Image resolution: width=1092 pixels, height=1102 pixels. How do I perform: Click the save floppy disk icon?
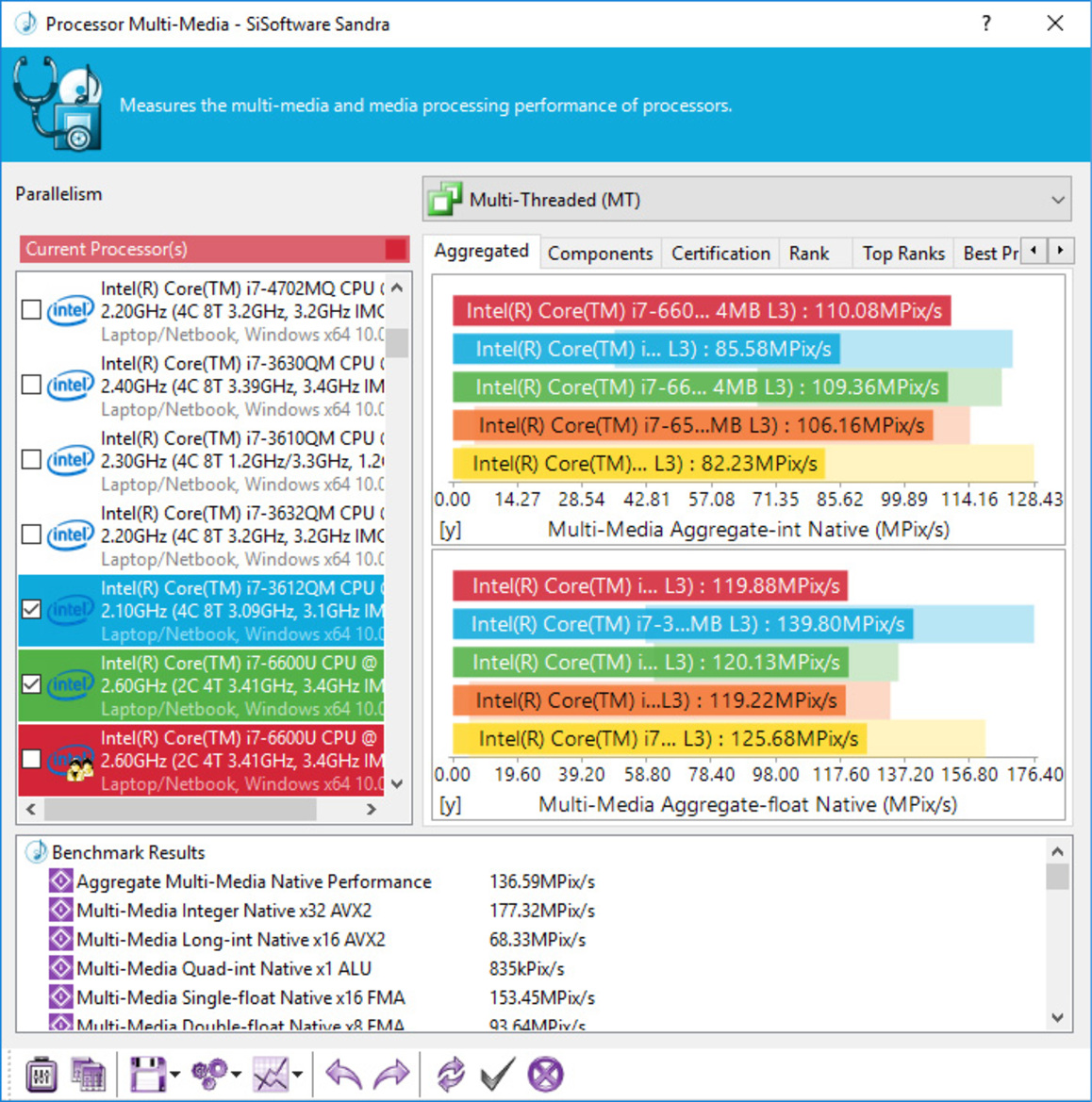pyautogui.click(x=148, y=1074)
